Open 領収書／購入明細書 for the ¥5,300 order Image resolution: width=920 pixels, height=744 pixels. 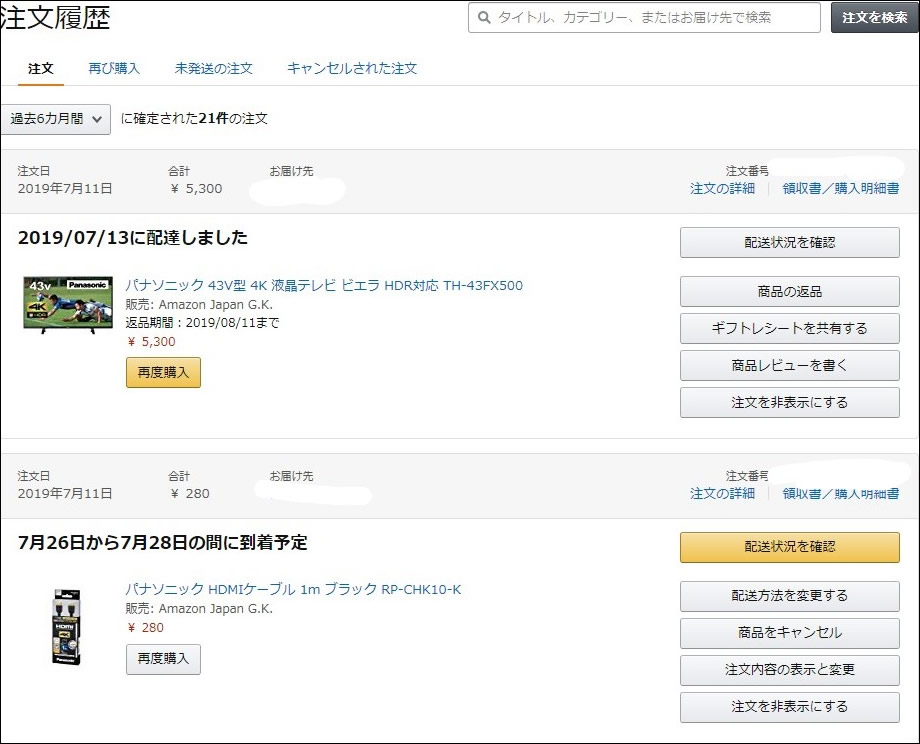coord(841,188)
